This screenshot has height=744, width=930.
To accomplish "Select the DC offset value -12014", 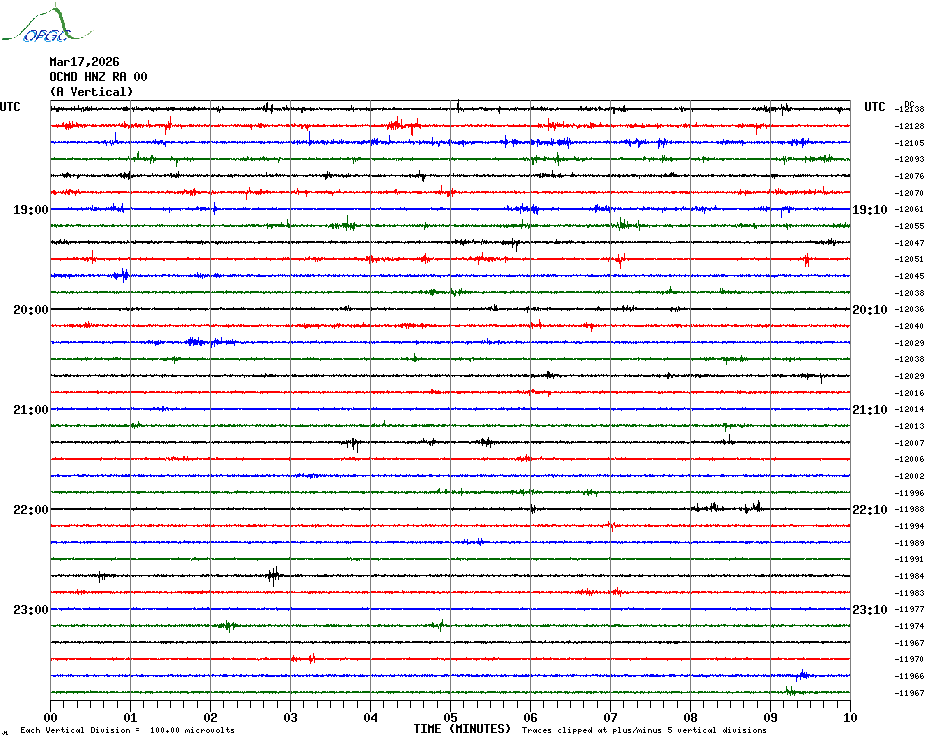I will pos(910,409).
